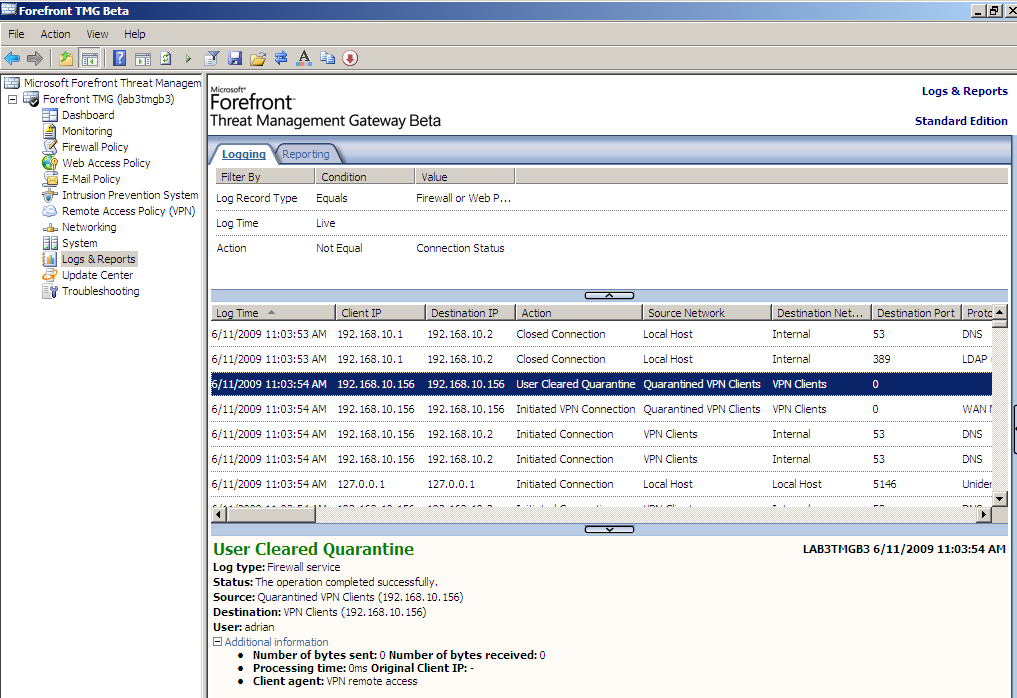
Task: Open the Help menu
Action: point(135,34)
